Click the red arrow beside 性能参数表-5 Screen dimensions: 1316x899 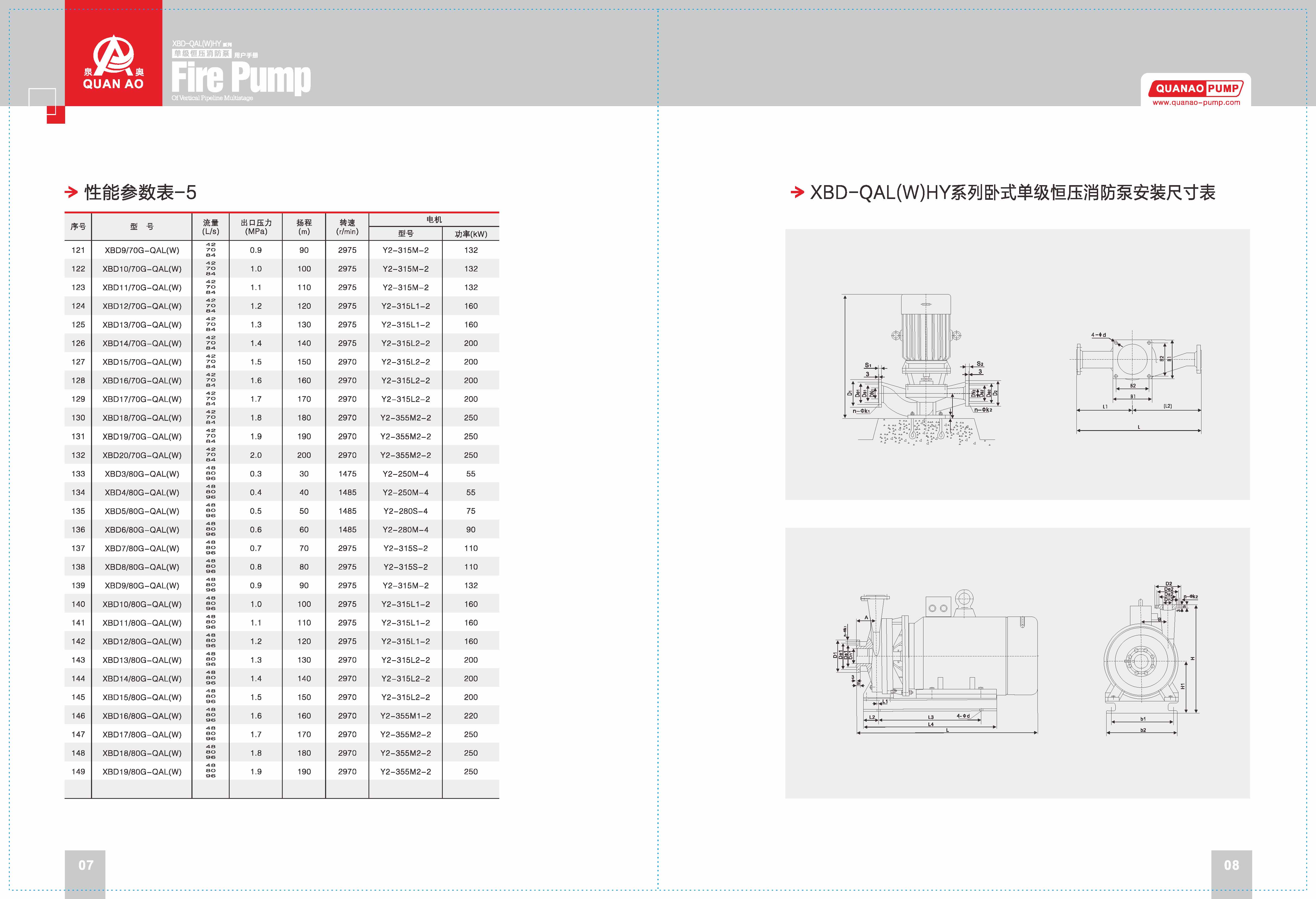pyautogui.click(x=71, y=192)
